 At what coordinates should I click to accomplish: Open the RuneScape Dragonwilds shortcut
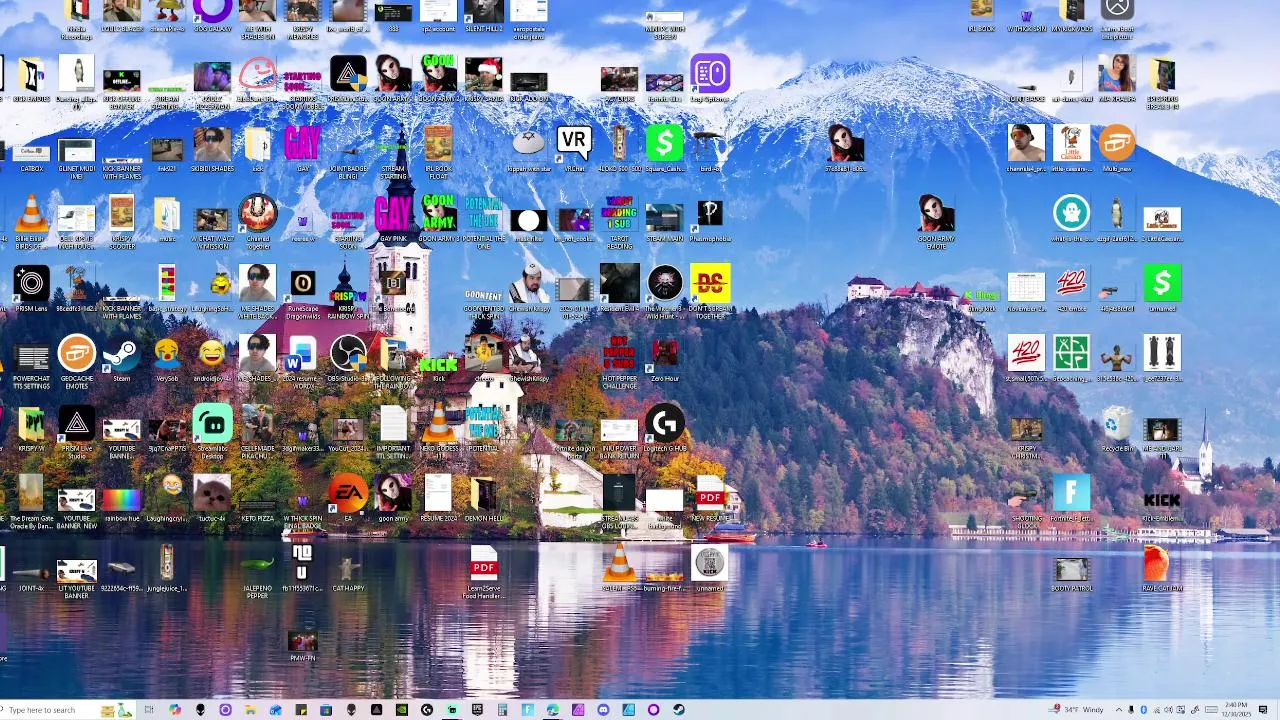coord(302,292)
